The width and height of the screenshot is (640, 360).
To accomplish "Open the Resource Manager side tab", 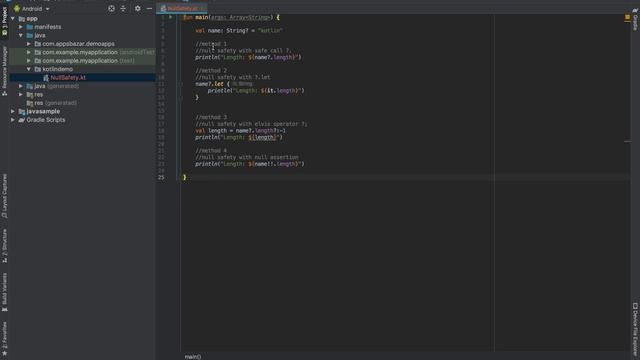I will coord(4,70).
